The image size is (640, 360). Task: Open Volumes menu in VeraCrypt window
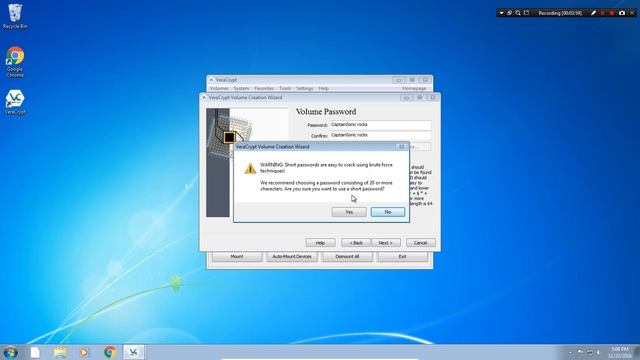pyautogui.click(x=219, y=88)
